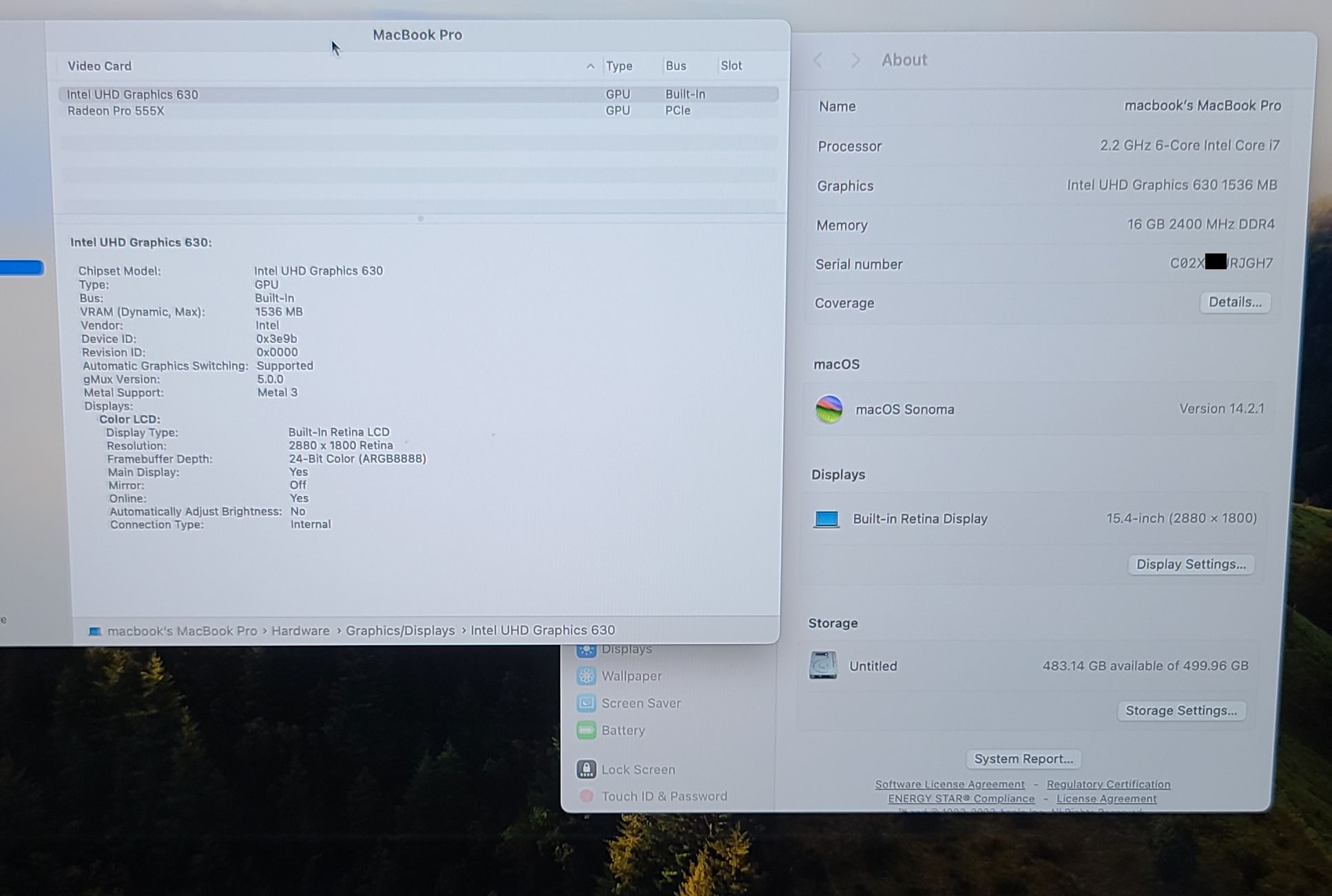The width and height of the screenshot is (1332, 896).
Task: Click the Wallpaper sidebar icon
Action: click(586, 676)
